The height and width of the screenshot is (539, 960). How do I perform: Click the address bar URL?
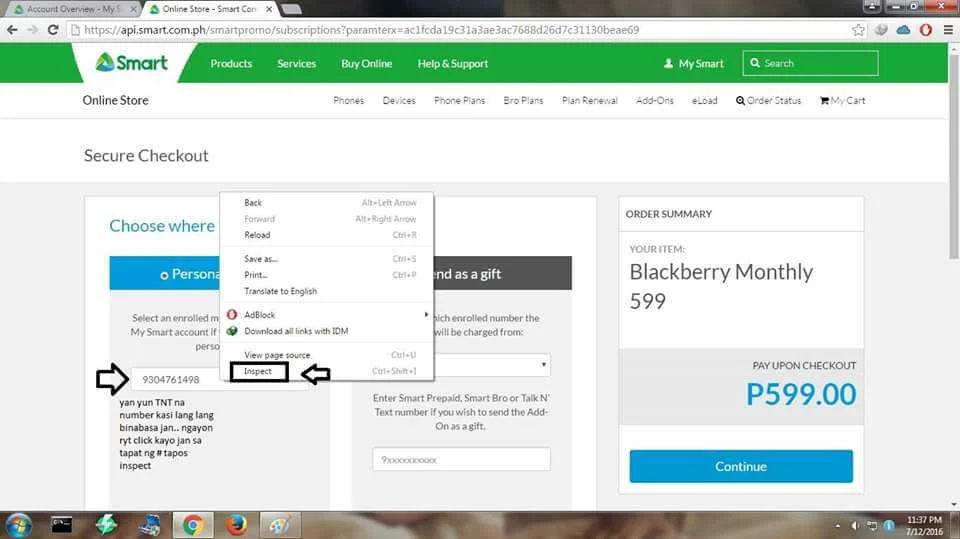point(361,29)
